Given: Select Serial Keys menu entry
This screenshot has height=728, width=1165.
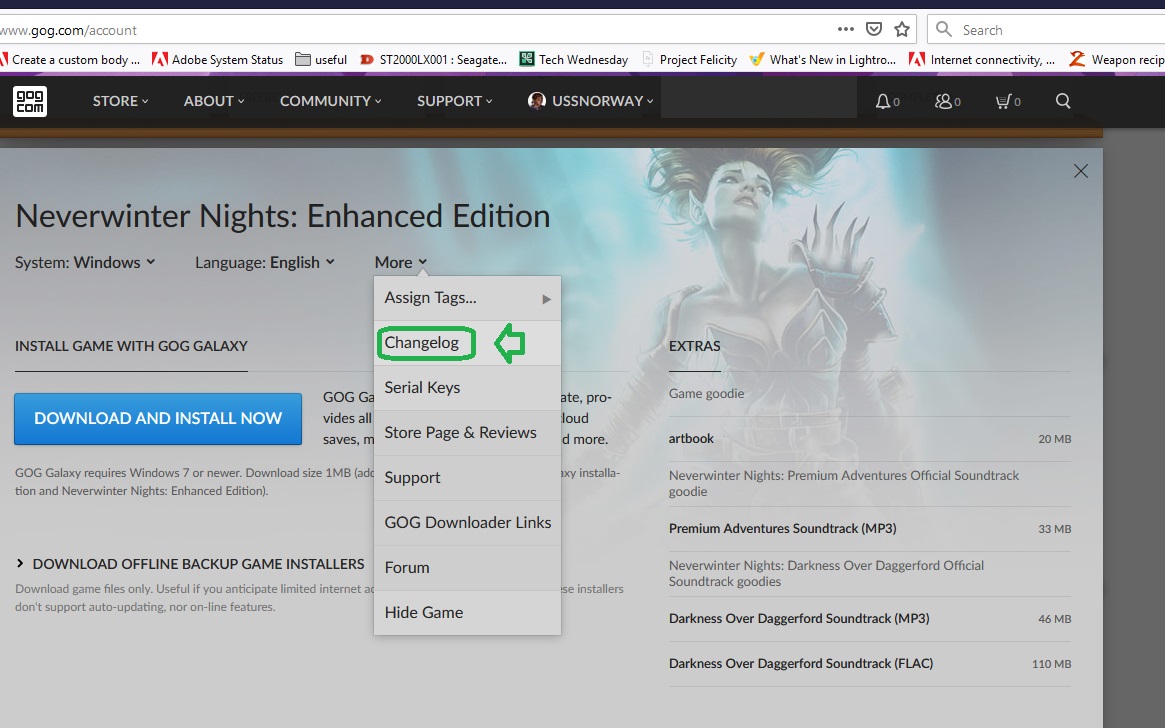Looking at the screenshot, I should pos(467,388).
